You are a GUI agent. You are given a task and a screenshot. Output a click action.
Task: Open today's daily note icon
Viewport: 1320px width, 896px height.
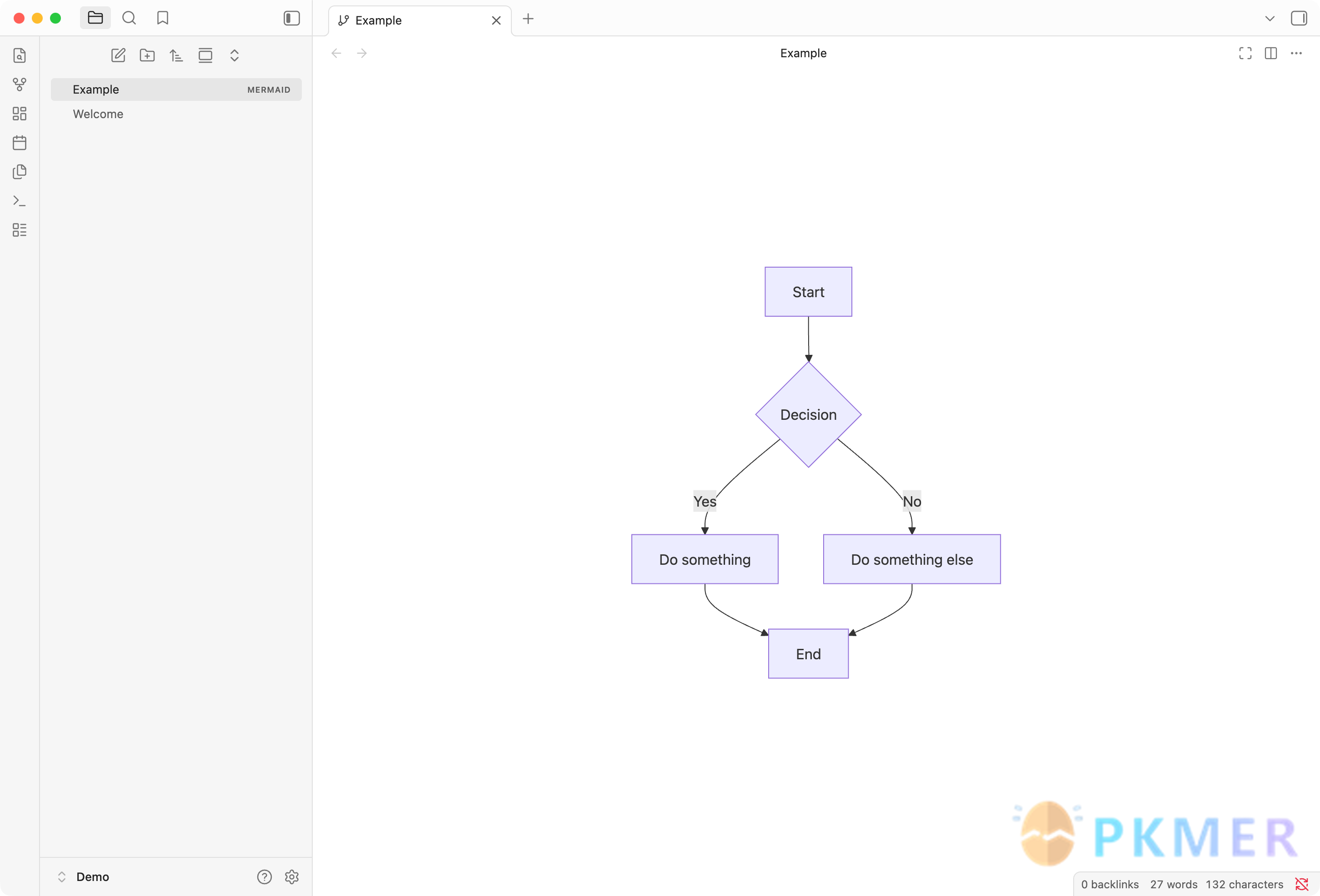(x=19, y=143)
